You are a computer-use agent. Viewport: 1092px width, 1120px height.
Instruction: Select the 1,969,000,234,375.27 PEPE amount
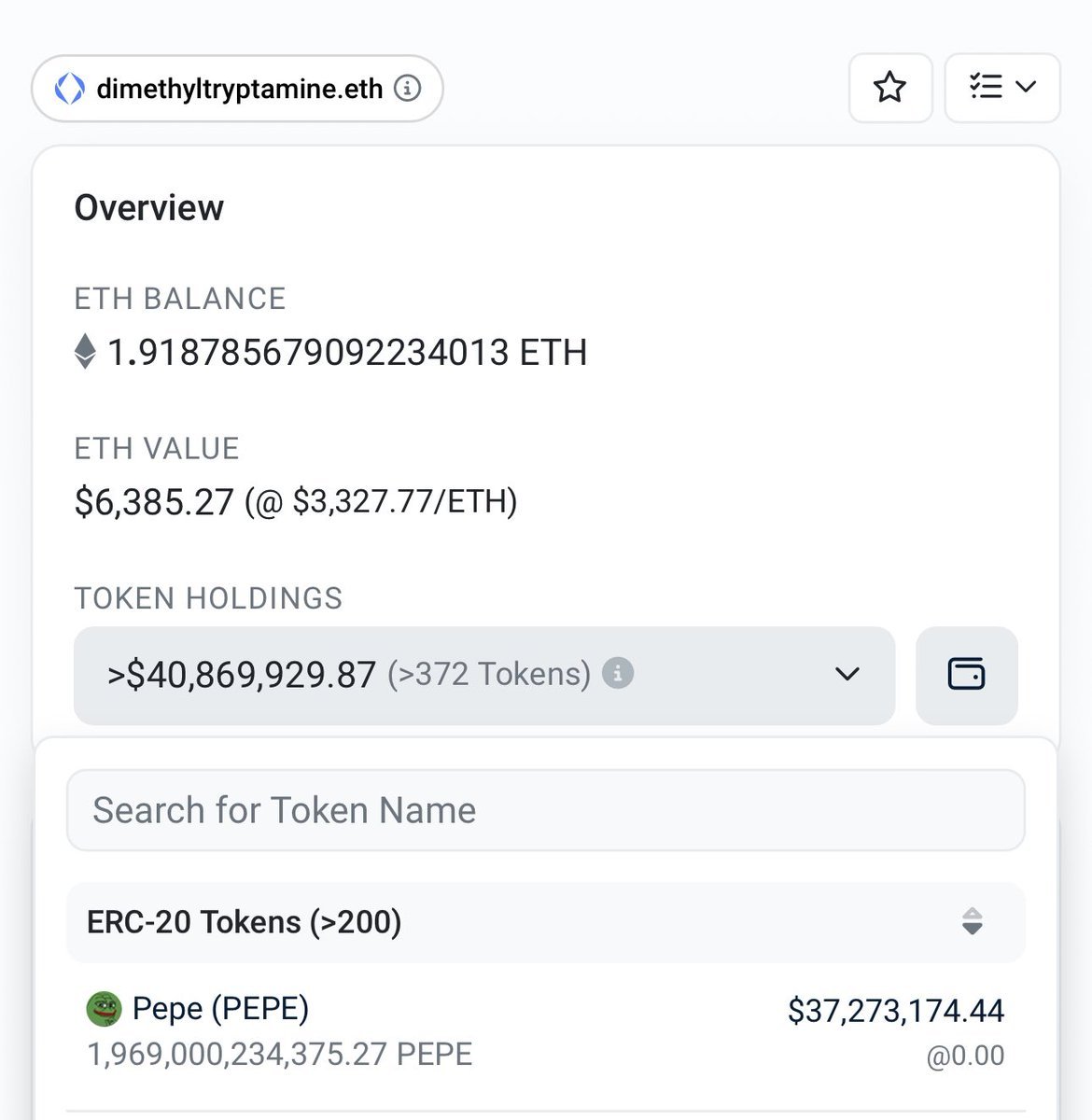280,1055
